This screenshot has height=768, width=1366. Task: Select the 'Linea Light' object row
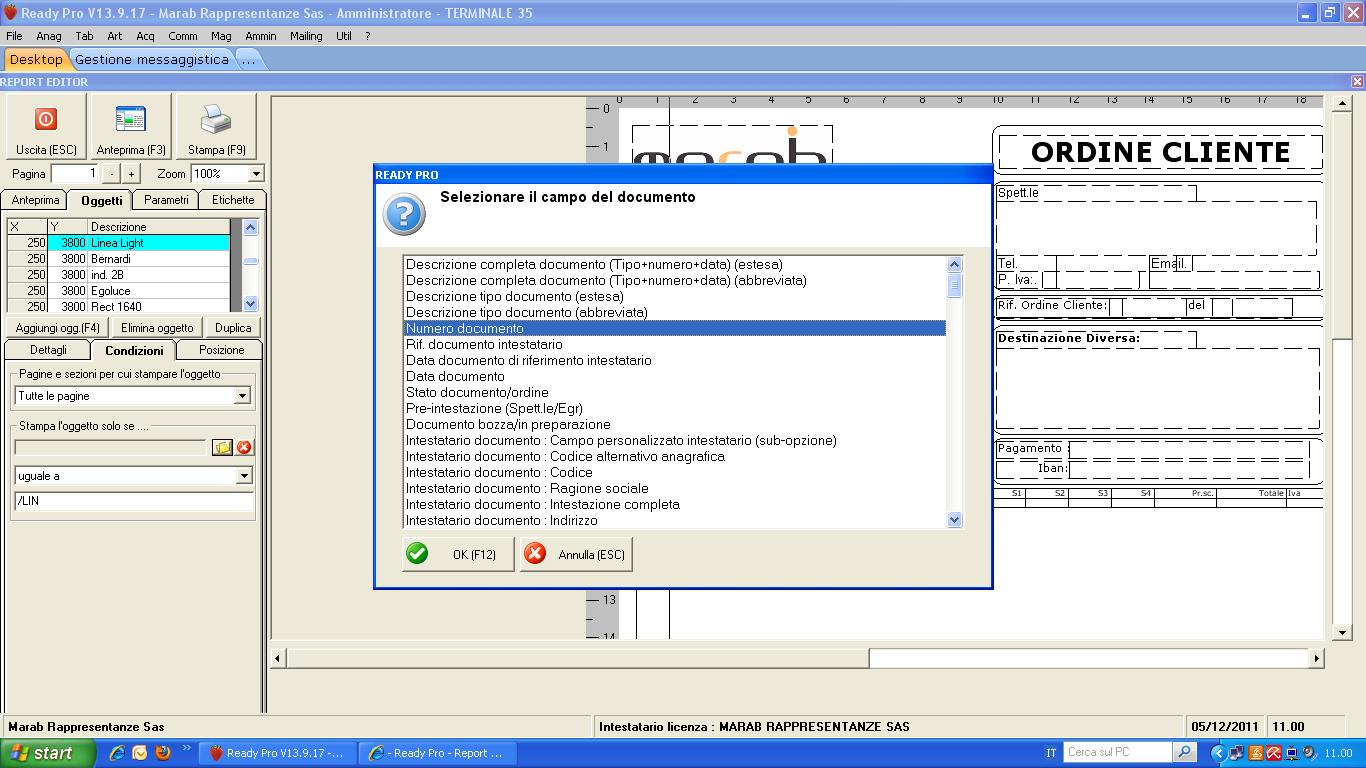[118, 243]
